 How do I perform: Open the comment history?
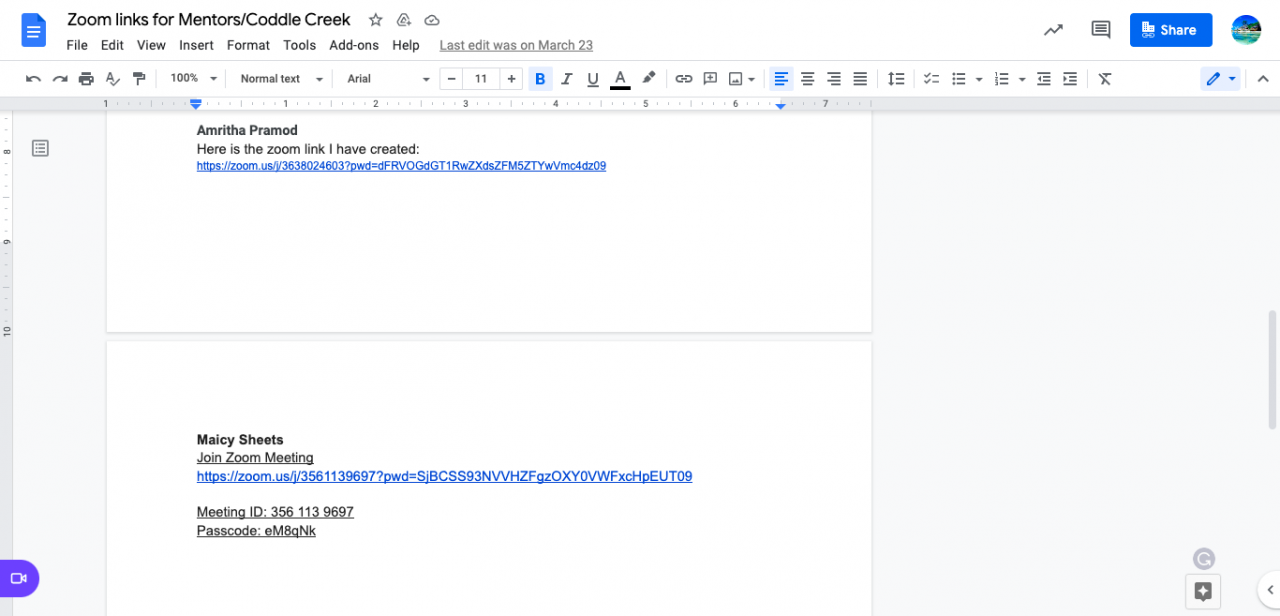pyautogui.click(x=1101, y=30)
